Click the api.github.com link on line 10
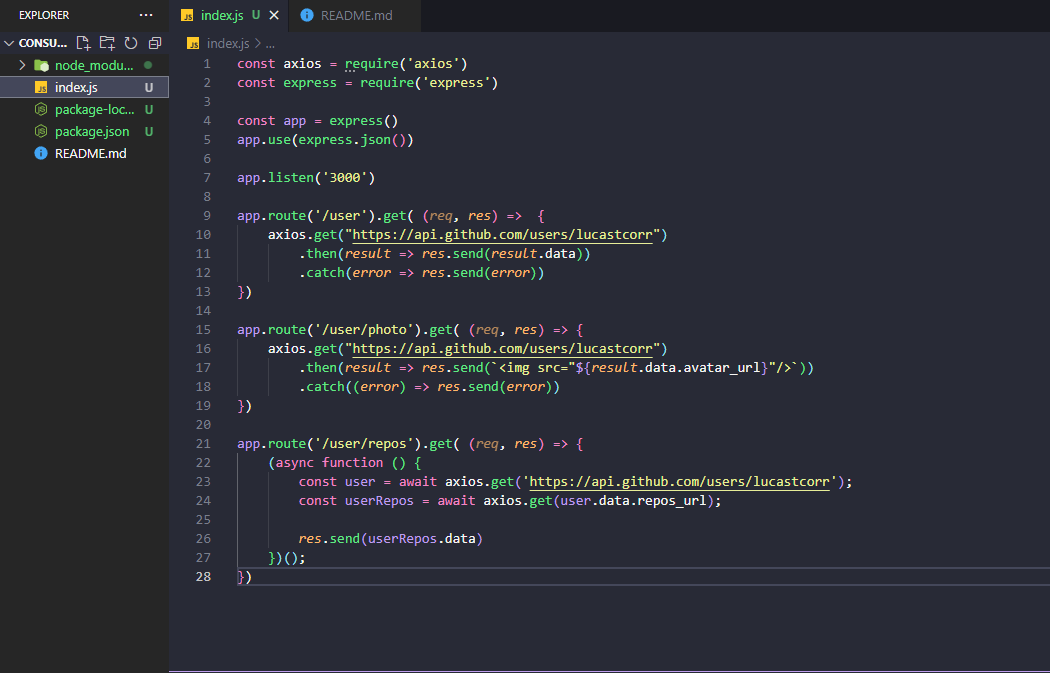The height and width of the screenshot is (673, 1050). point(500,234)
